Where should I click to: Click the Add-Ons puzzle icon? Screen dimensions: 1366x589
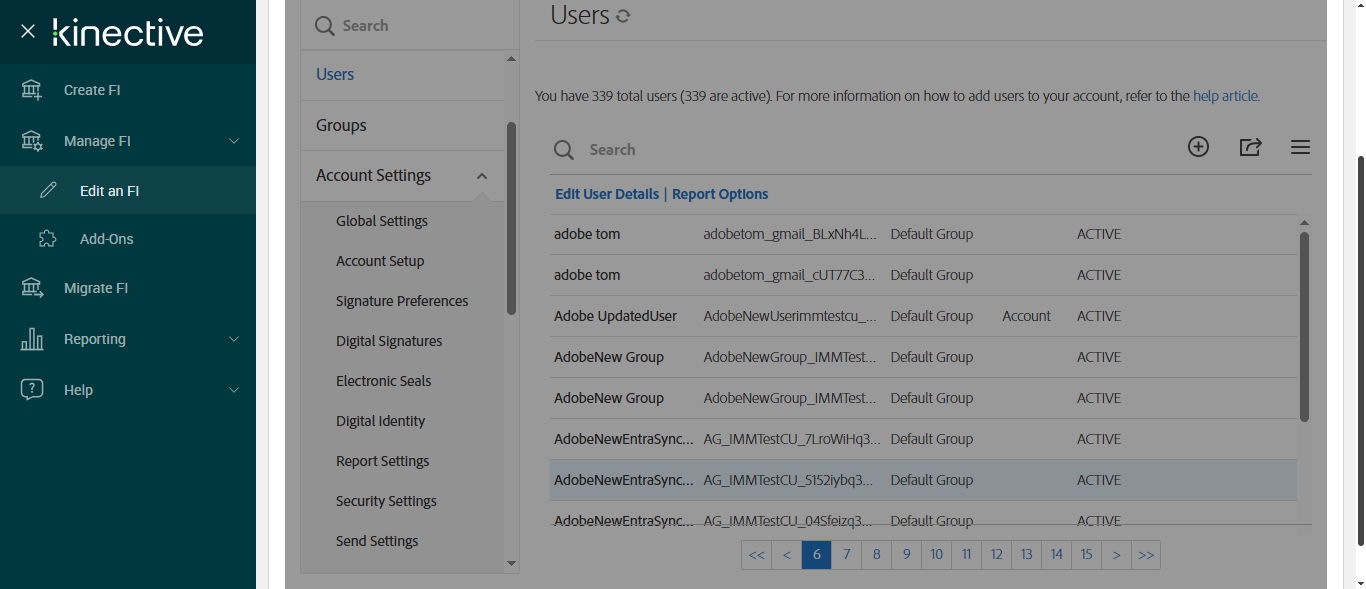tap(47, 239)
